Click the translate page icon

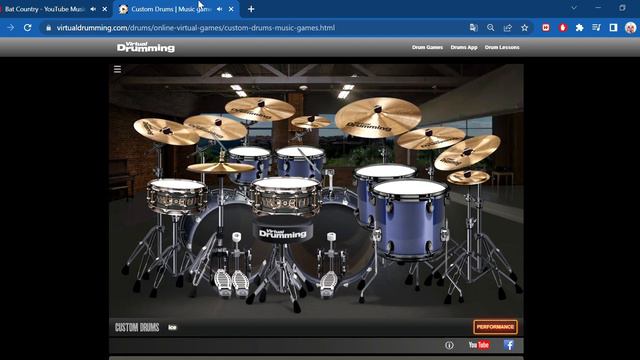[x=473, y=28]
